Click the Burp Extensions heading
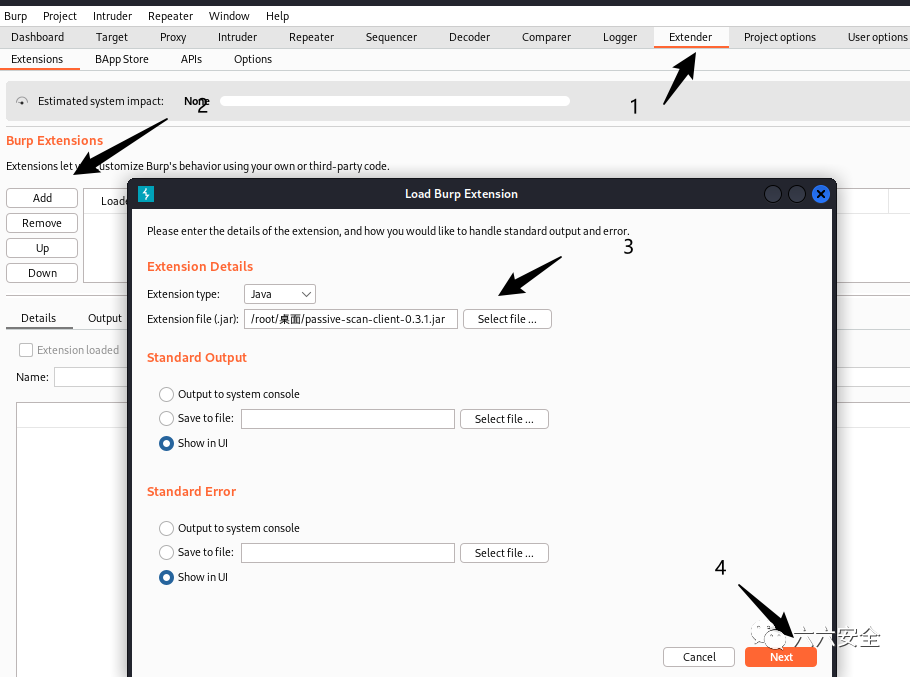 tap(55, 140)
